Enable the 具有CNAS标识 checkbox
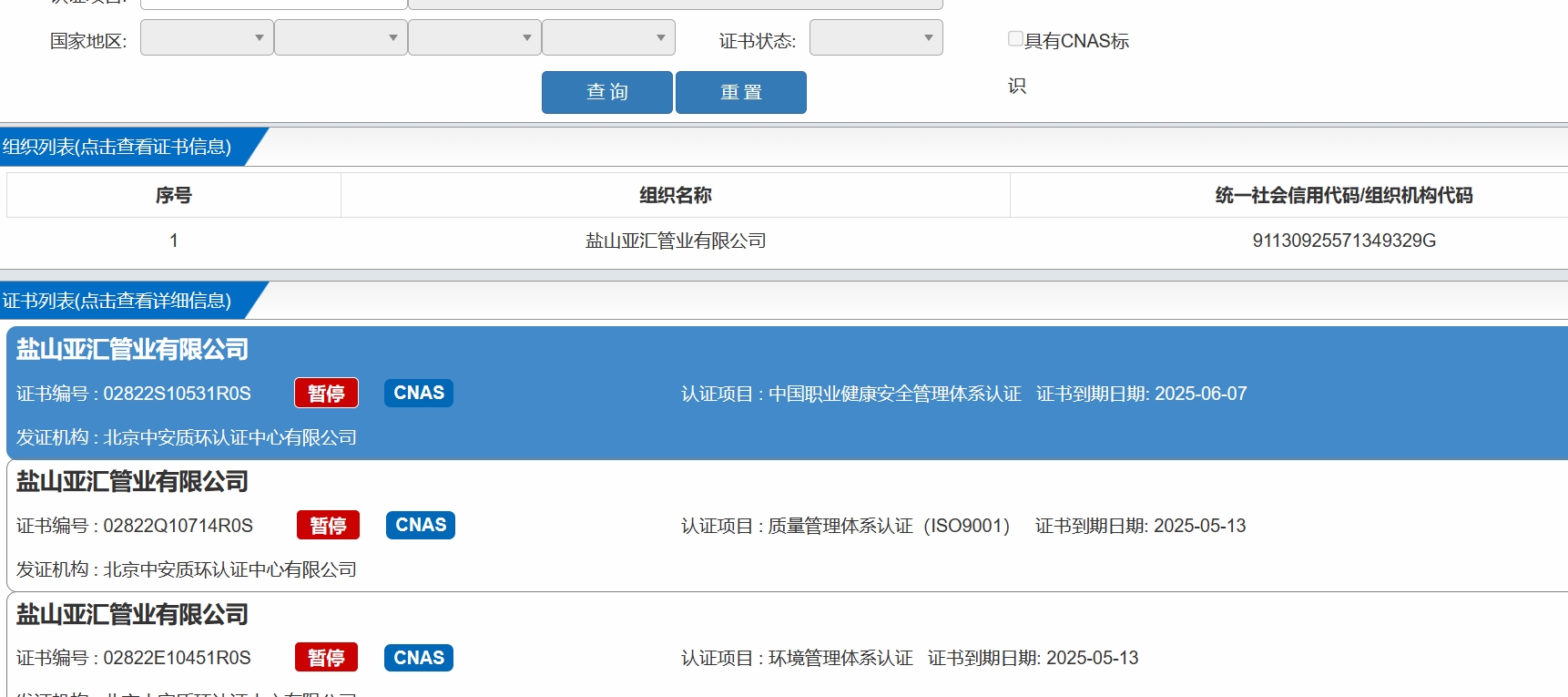 [1015, 38]
